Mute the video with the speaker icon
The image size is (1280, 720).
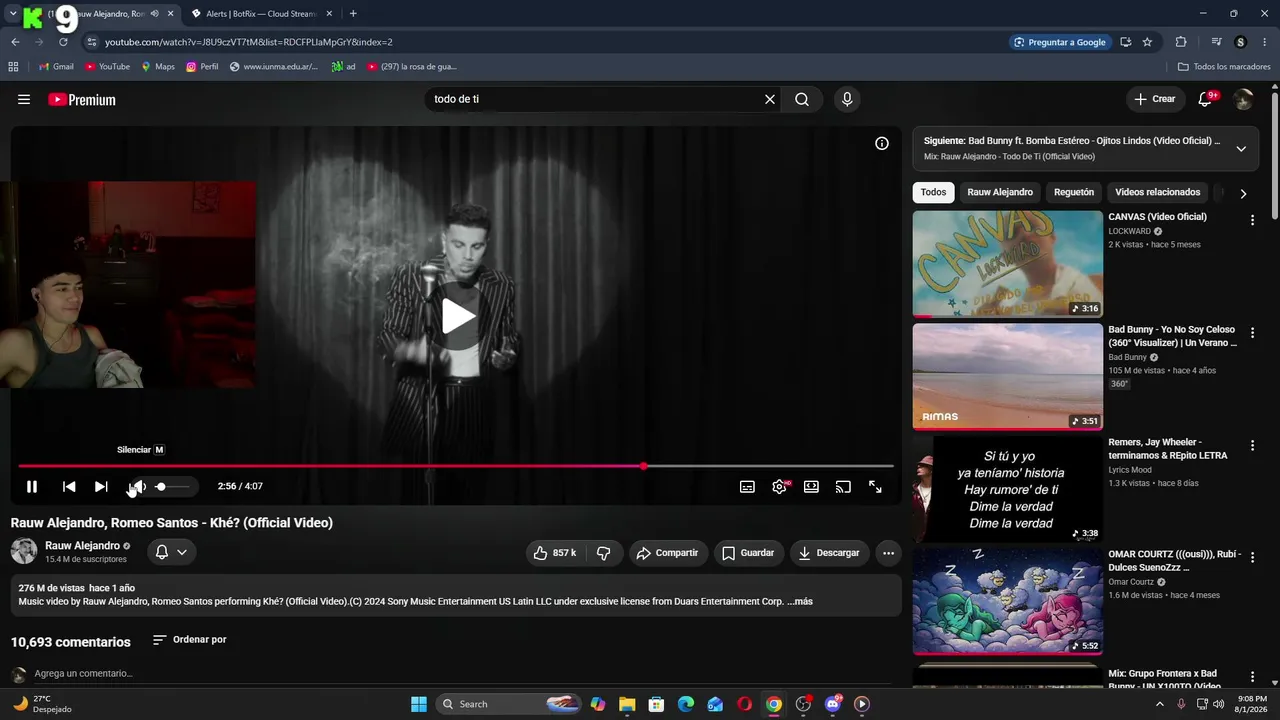click(137, 487)
